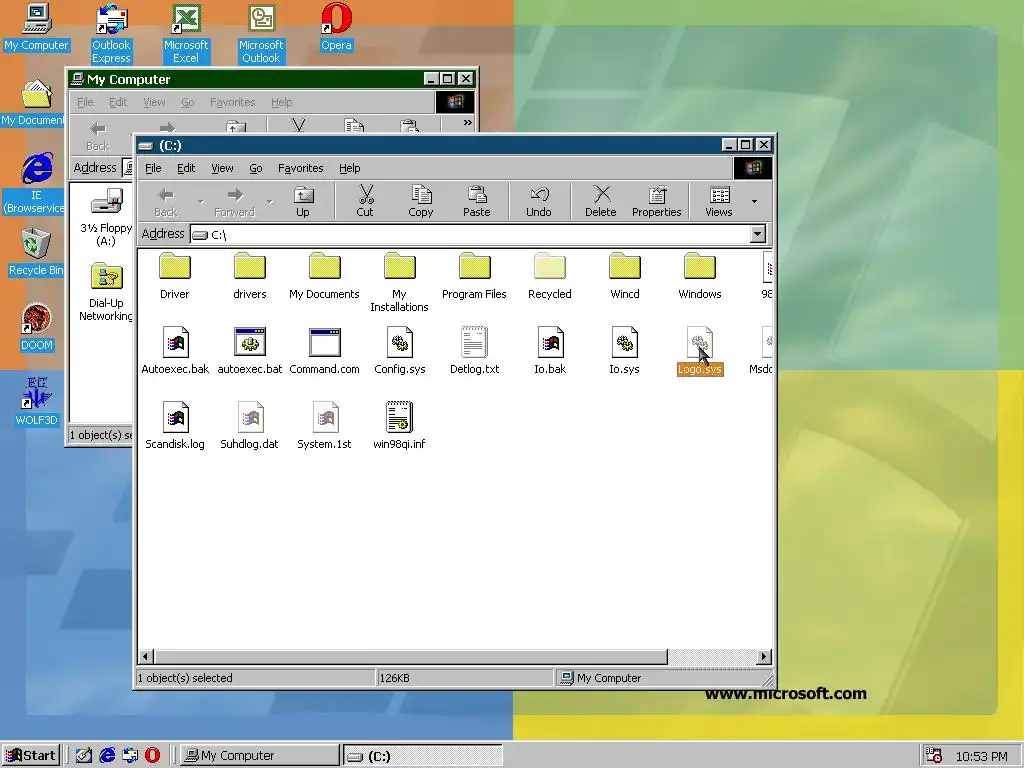Screen dimensions: 1024x768
Task: Select the Driver folder
Action: 174,276
